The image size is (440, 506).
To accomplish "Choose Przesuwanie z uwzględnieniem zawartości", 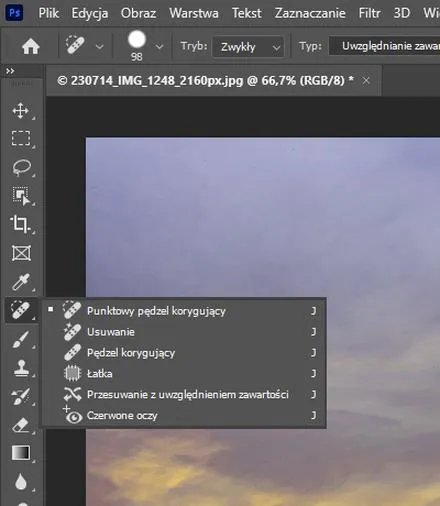I will 183,395.
